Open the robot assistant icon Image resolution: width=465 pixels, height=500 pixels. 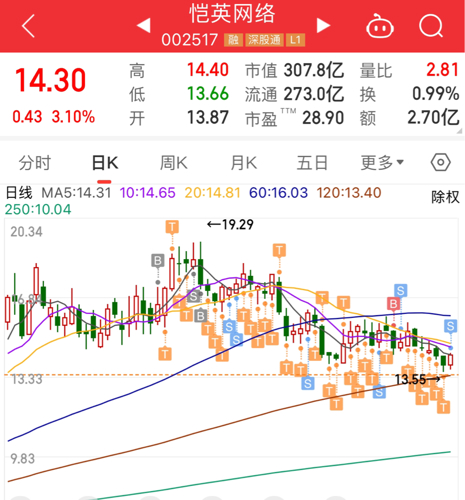click(380, 26)
